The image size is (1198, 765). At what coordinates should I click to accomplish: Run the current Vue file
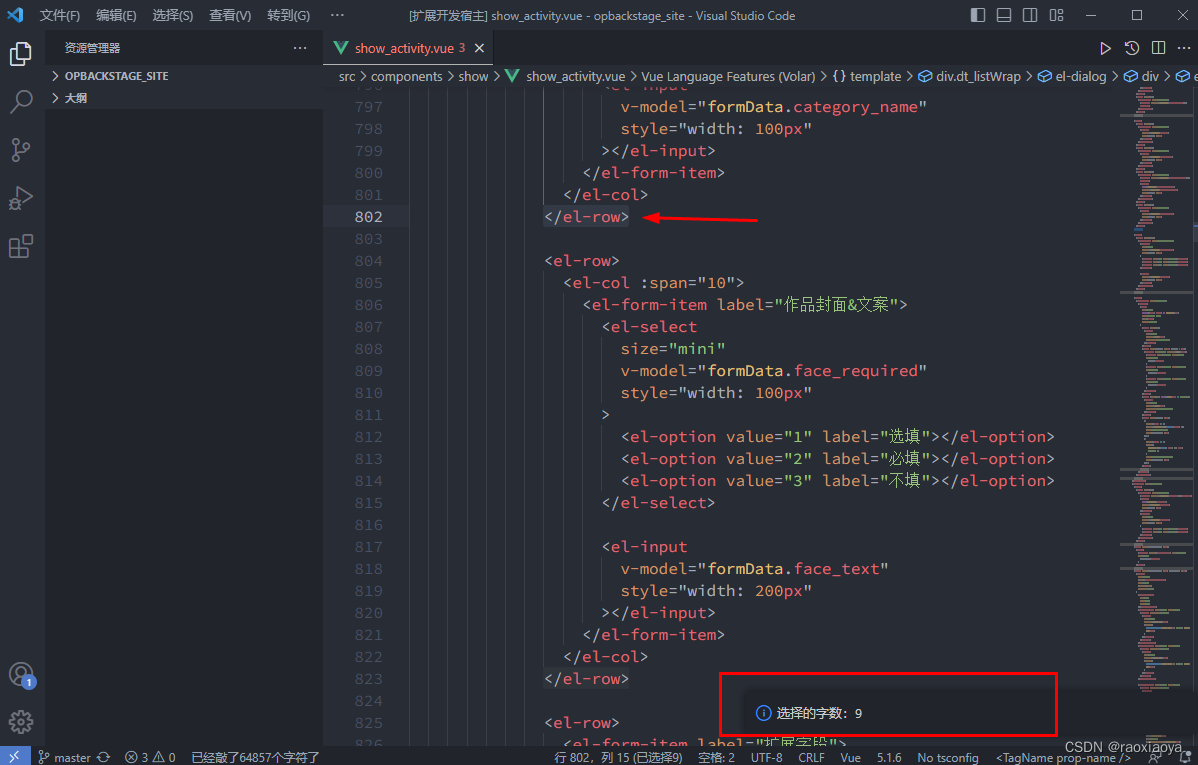(x=1105, y=47)
